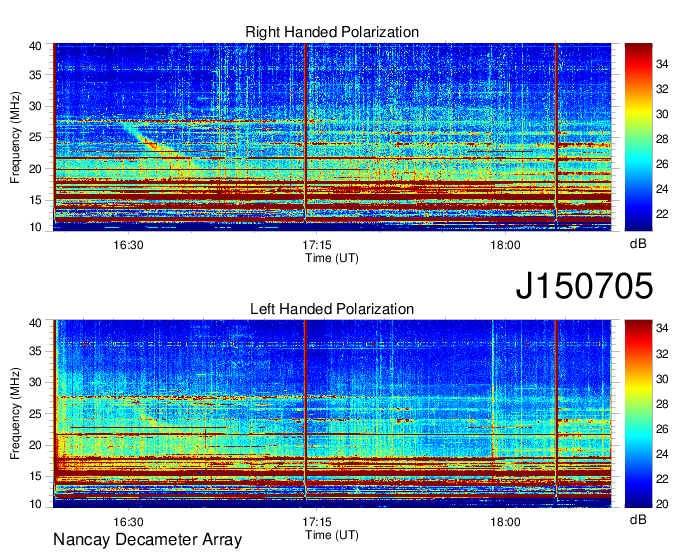680x552 pixels.
Task: Click the '35' frequency tick of bottom plot
Action: [x=35, y=351]
